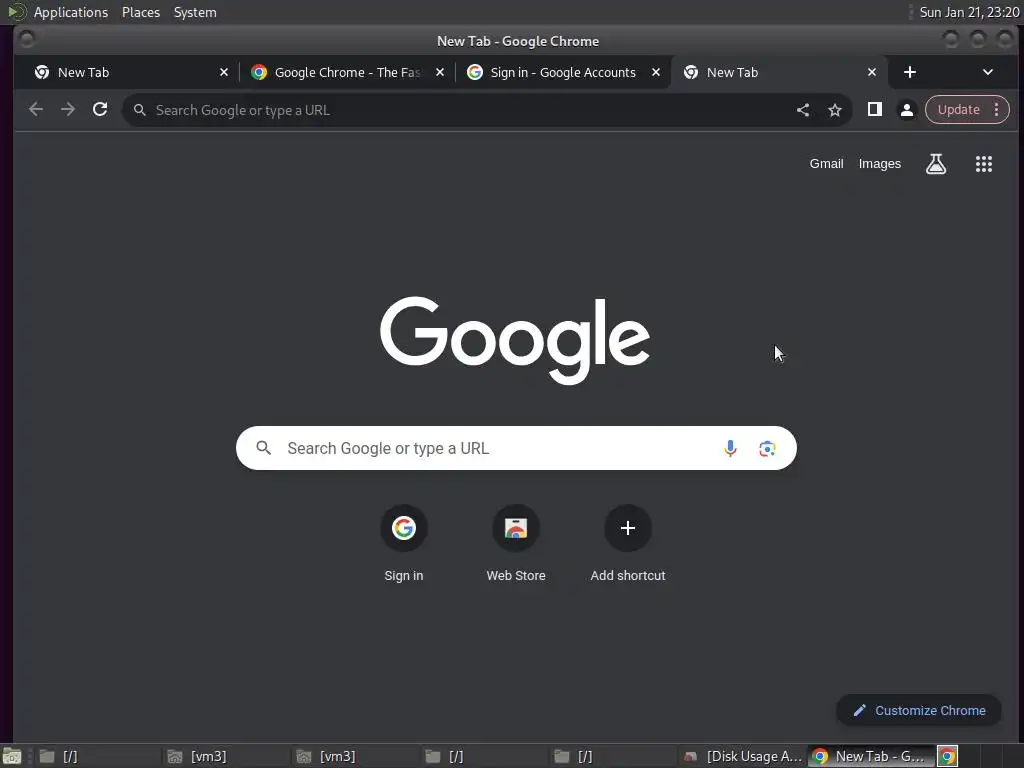Open the Places menu
Screen dimensions: 1024x768
click(x=140, y=12)
